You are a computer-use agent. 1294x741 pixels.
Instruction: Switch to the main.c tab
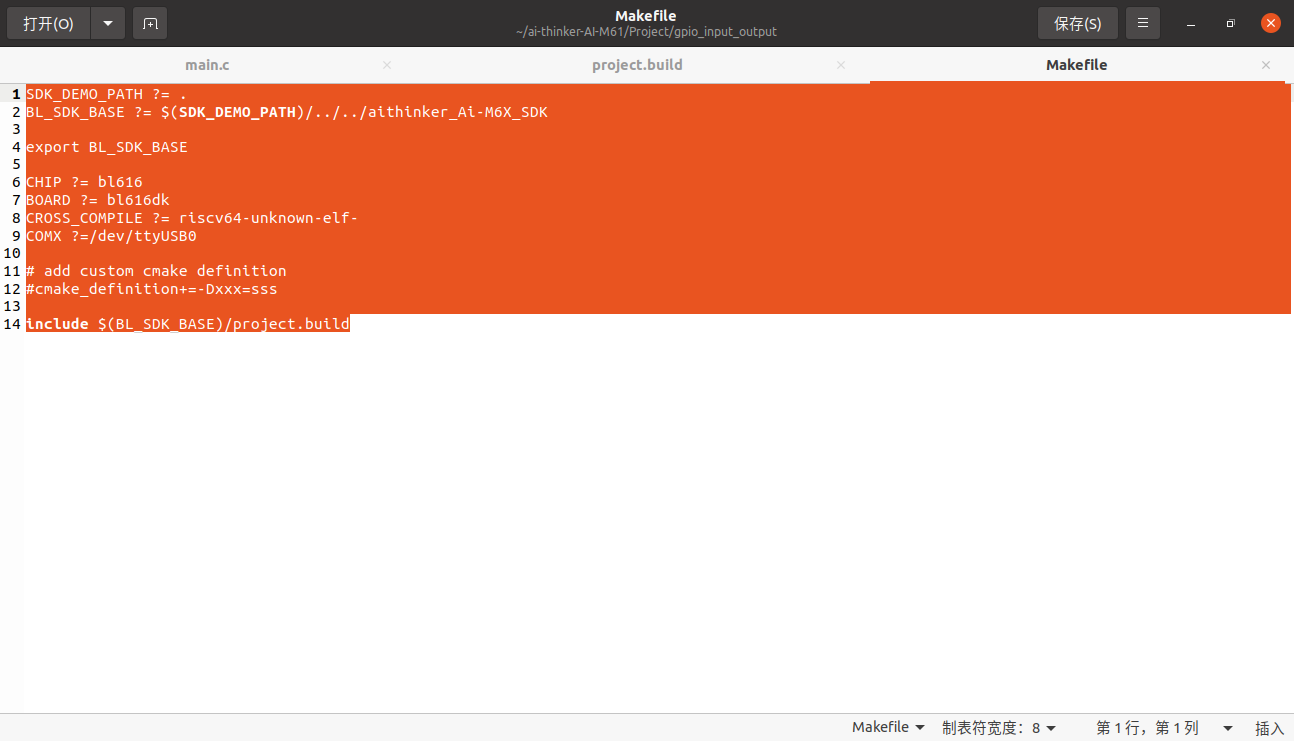point(207,65)
